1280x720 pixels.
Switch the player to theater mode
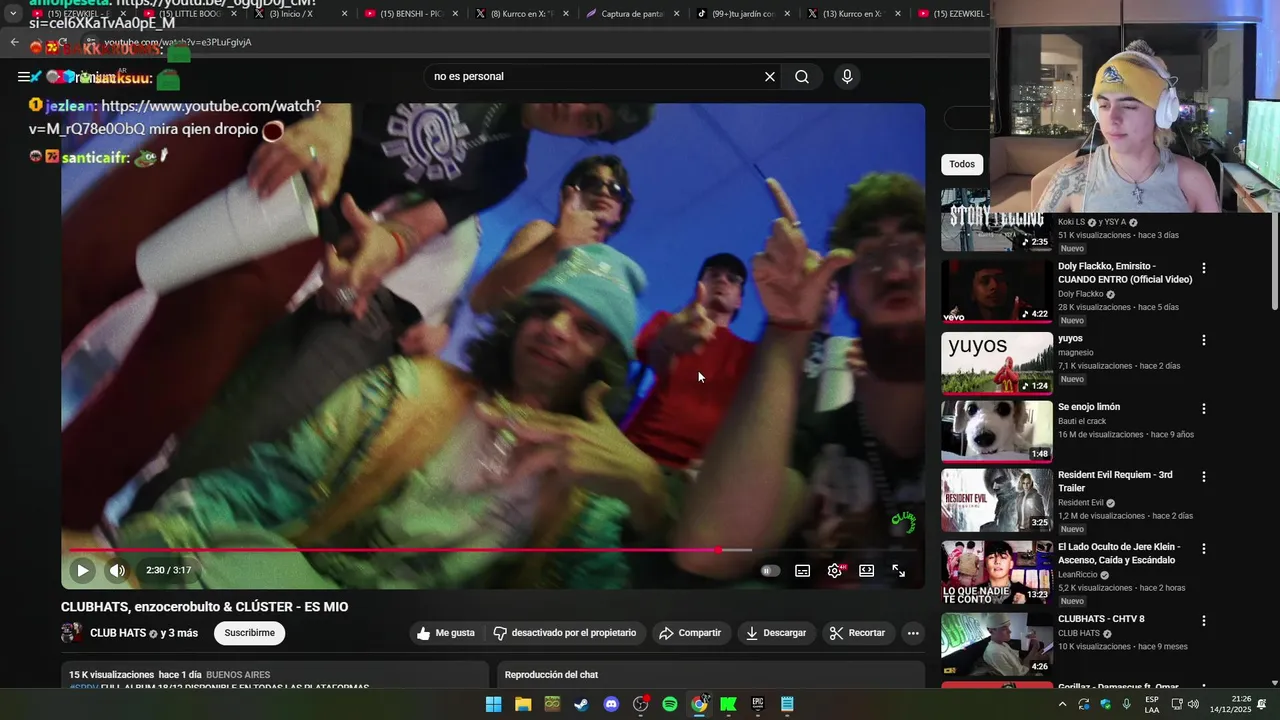[x=866, y=570]
